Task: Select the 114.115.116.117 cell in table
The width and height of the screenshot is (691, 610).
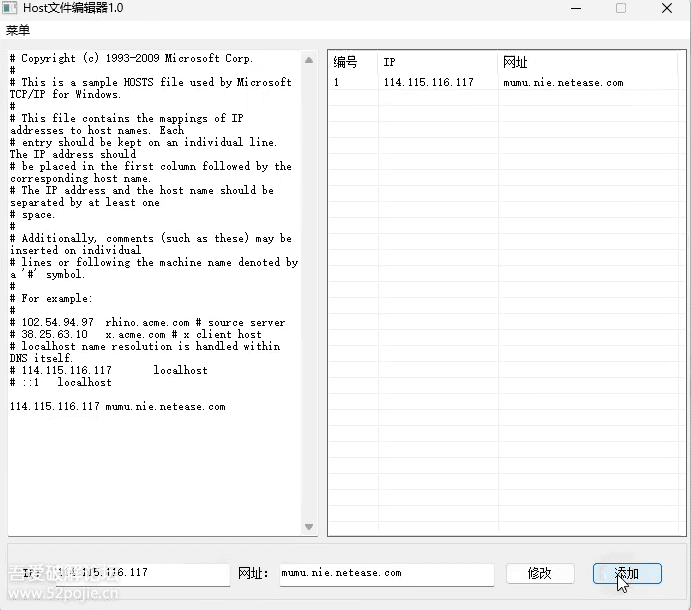Action: point(428,82)
